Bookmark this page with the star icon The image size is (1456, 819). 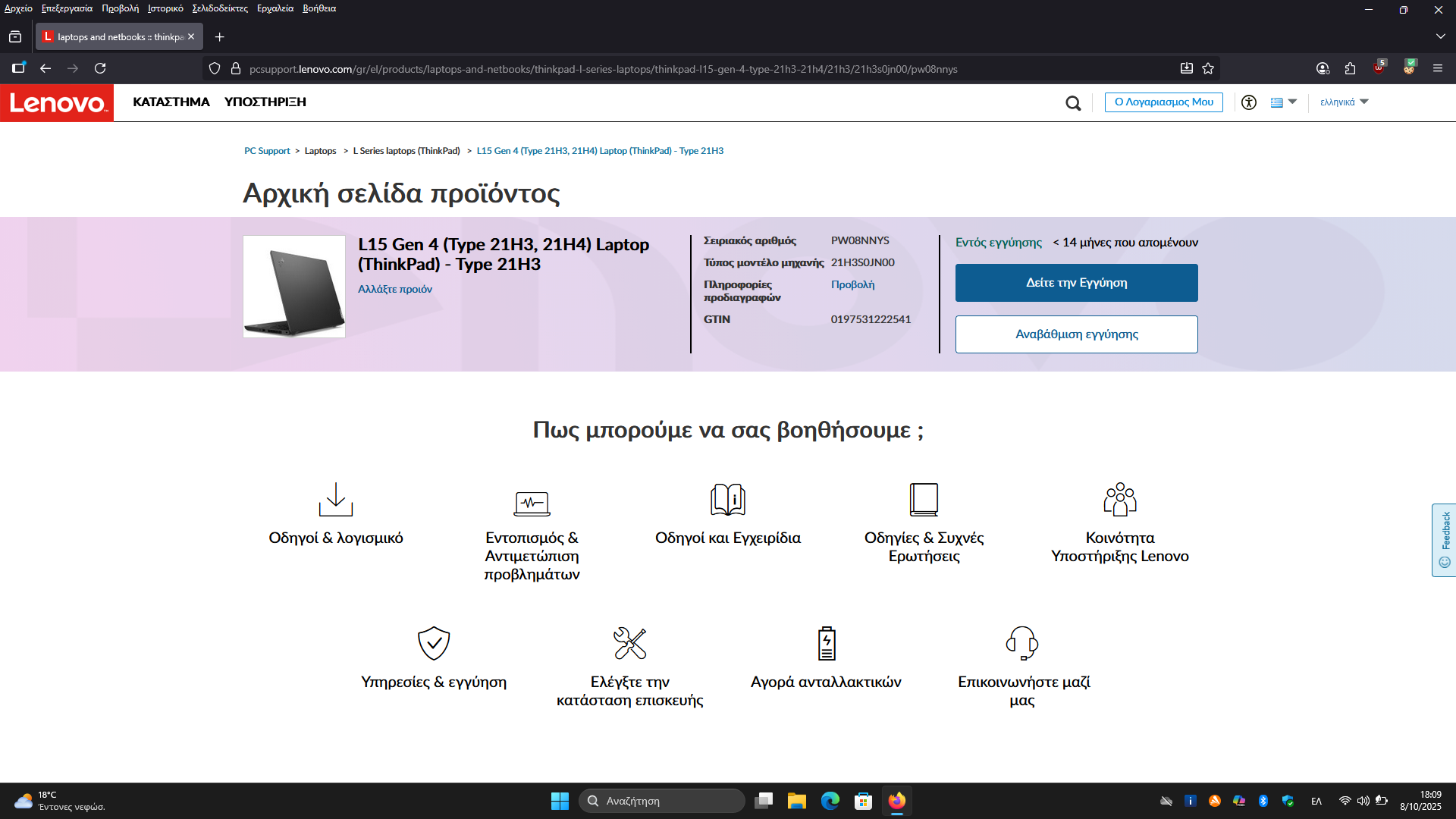[x=1208, y=69]
